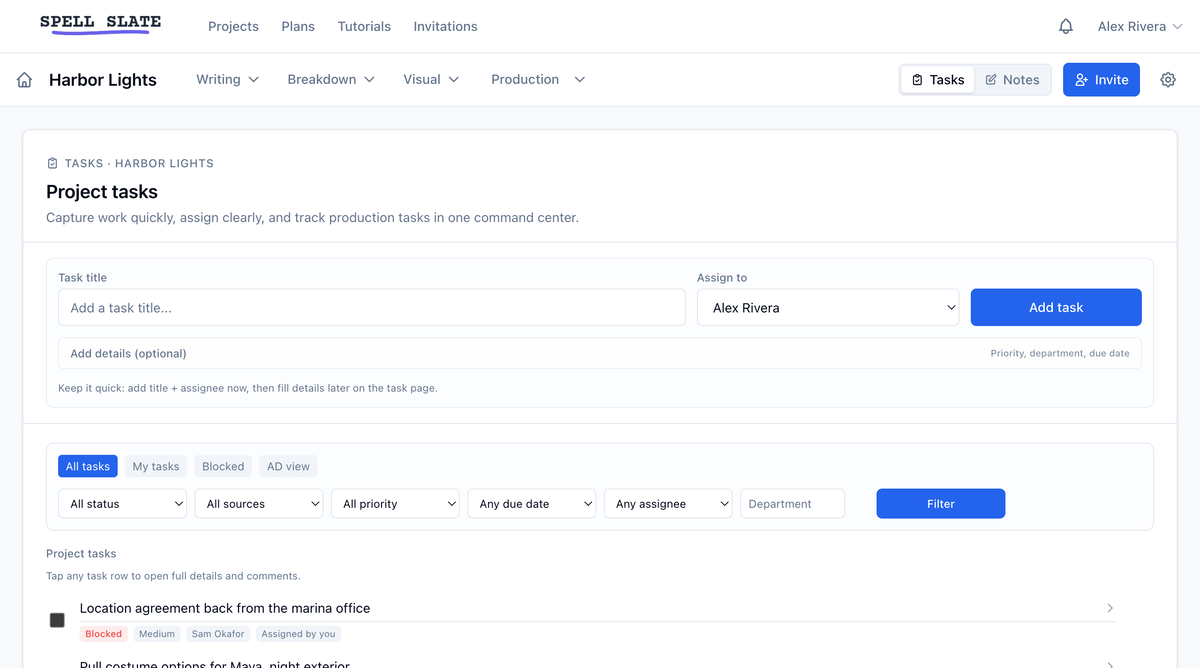The height and width of the screenshot is (668, 1200).
Task: Expand the Breakdown menu
Action: [x=331, y=80]
